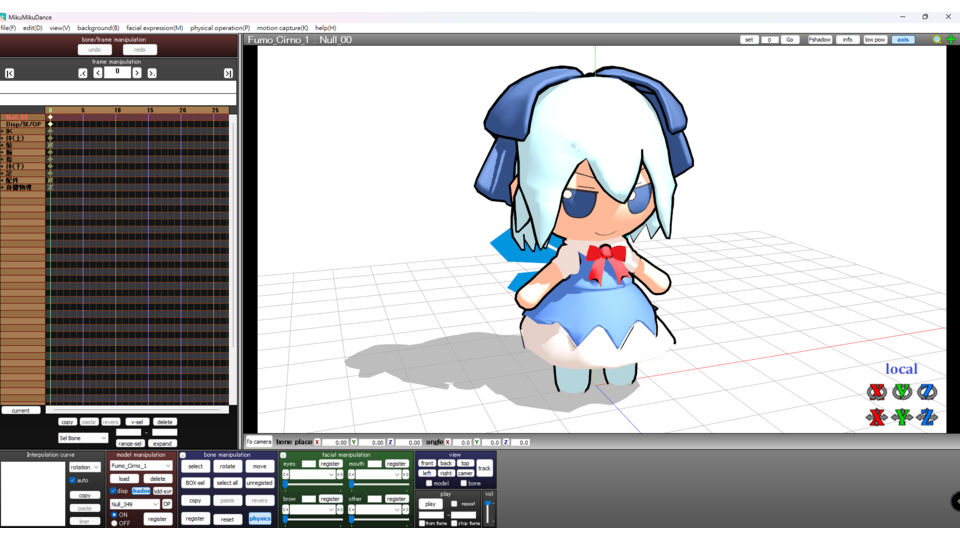The image size is (960, 540).
Task: Open the rotation interpolation dropdown
Action: (x=84, y=467)
